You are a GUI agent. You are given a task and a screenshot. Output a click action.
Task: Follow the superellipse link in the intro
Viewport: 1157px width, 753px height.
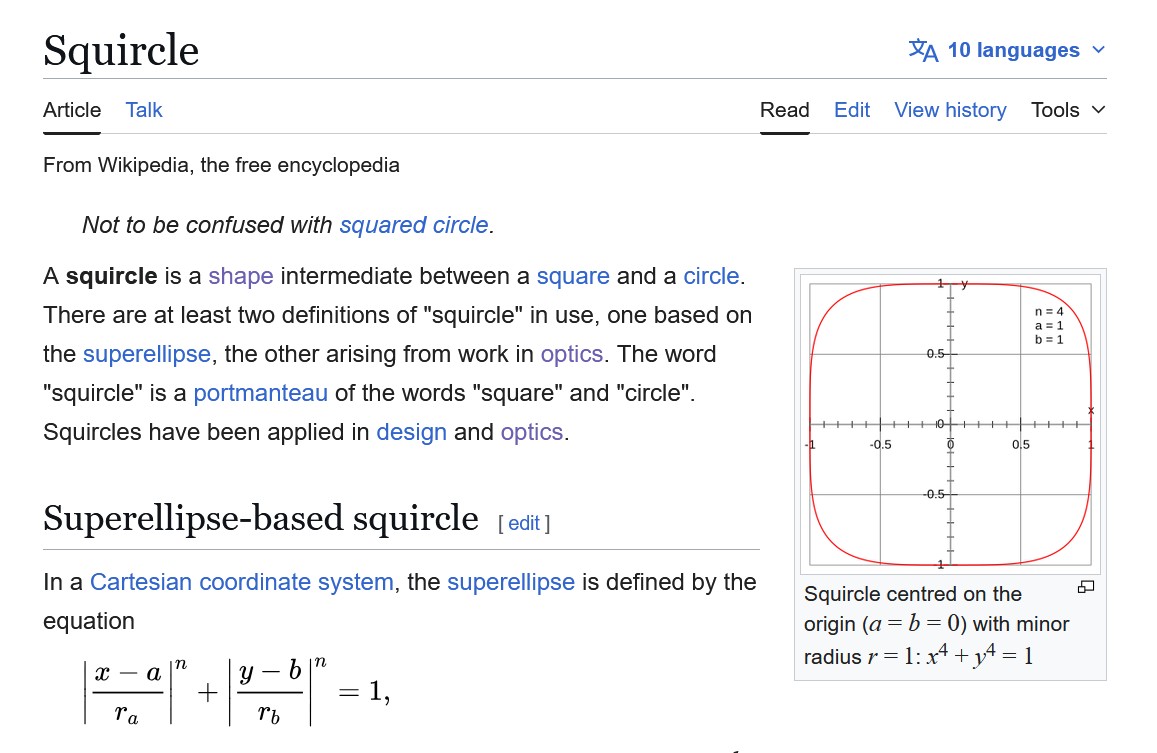(x=147, y=354)
